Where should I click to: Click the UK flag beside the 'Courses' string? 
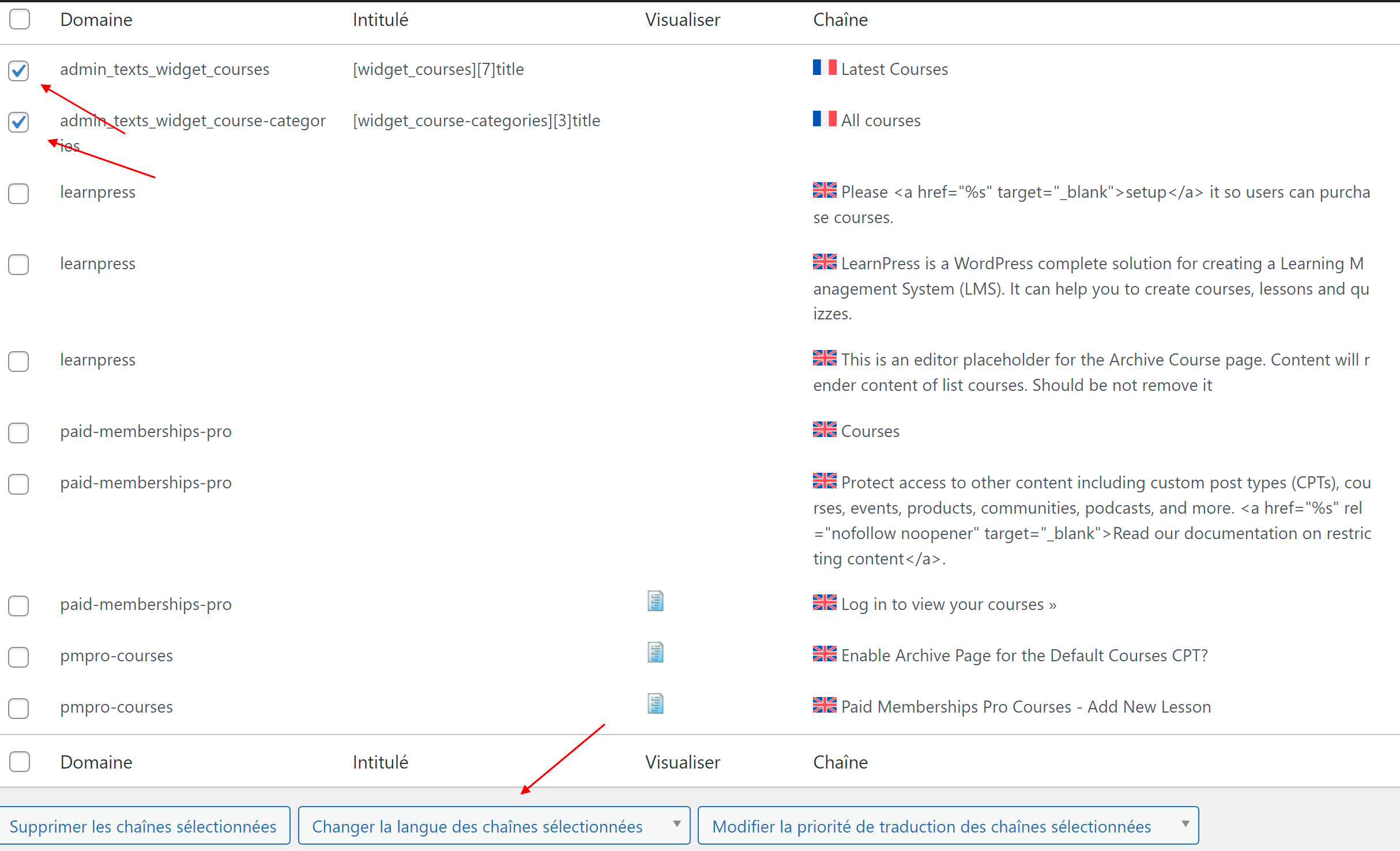pyautogui.click(x=825, y=430)
